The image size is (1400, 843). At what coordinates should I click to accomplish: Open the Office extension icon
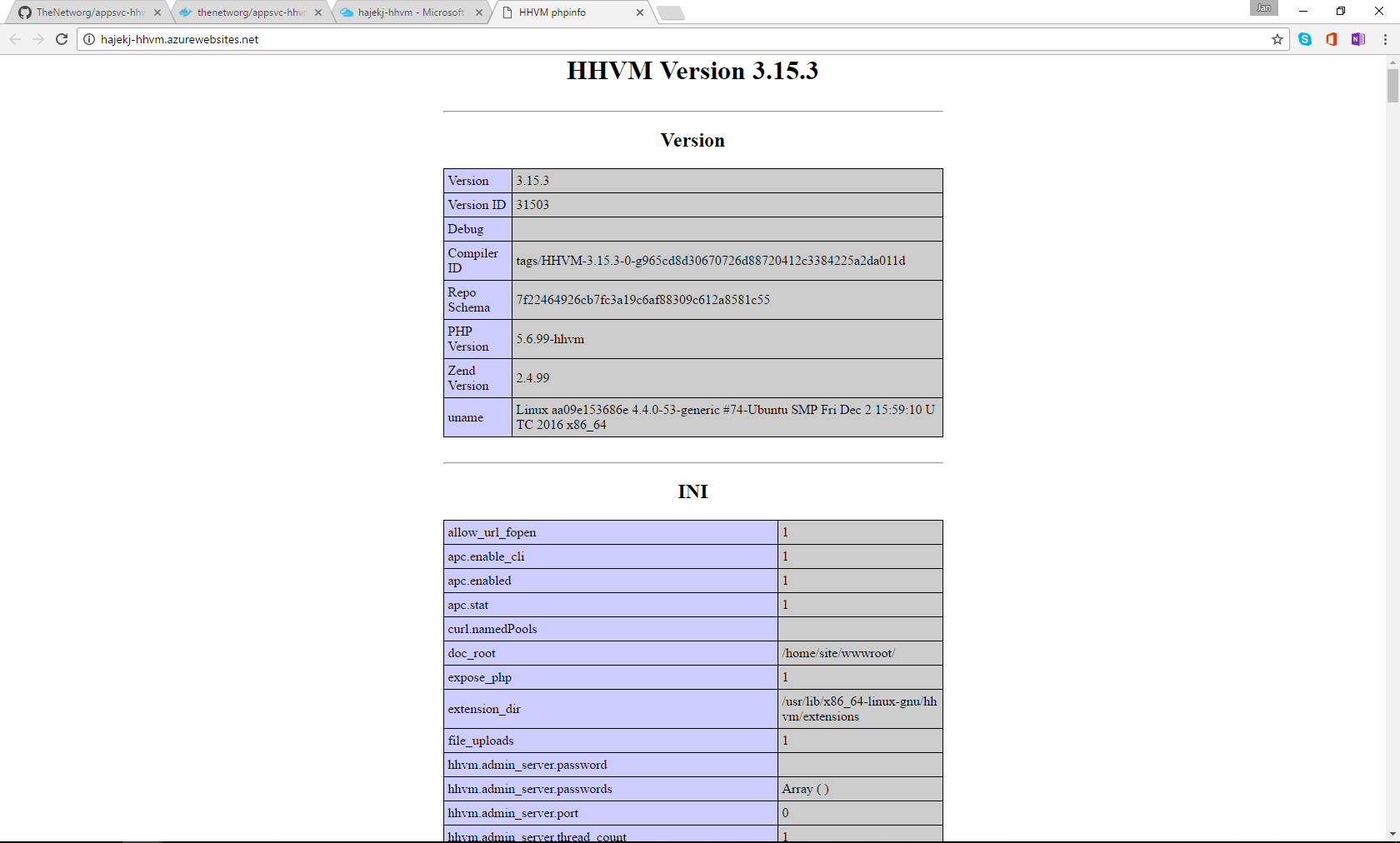1332,39
